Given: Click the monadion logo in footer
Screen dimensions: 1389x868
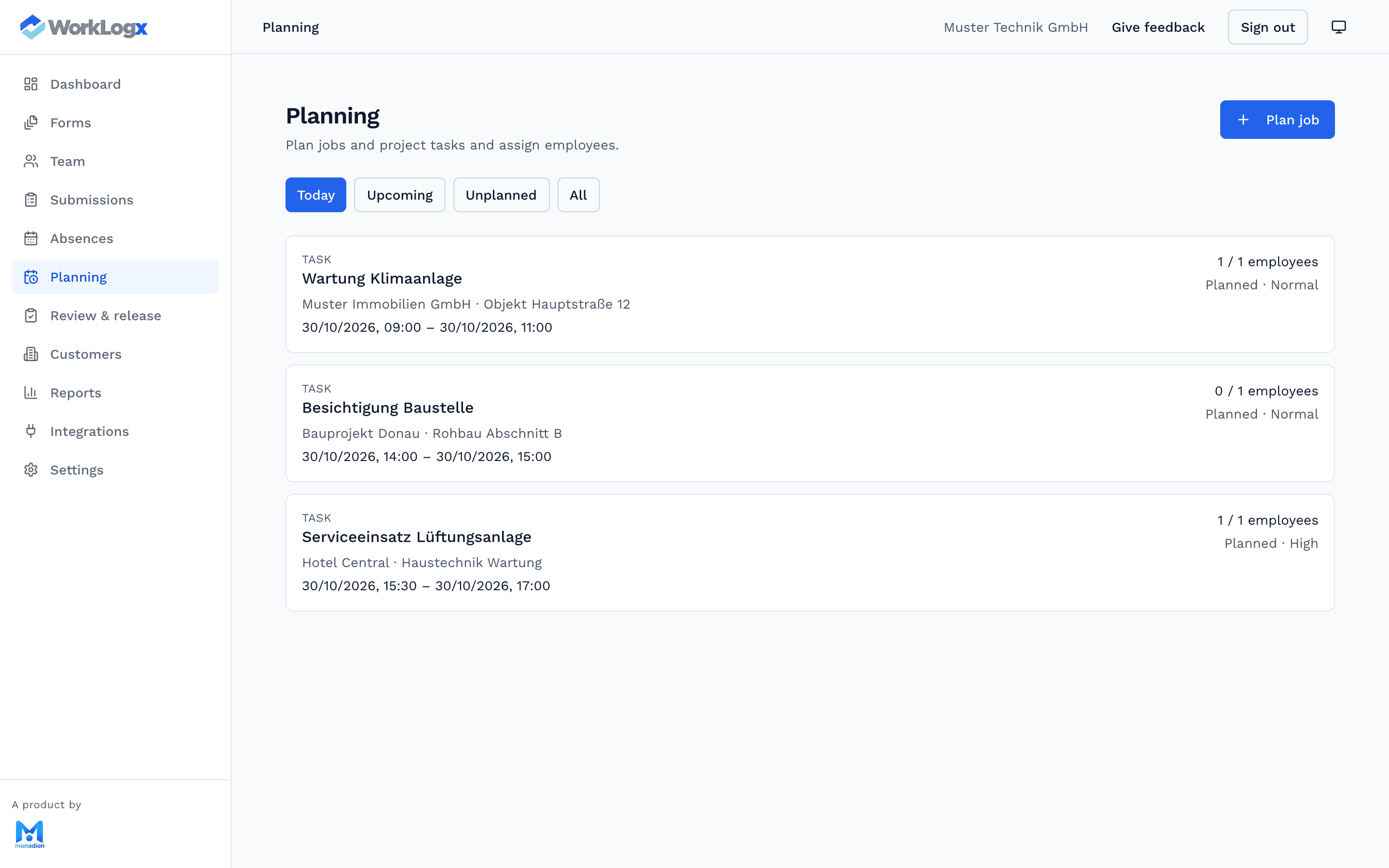Looking at the screenshot, I should (30, 834).
